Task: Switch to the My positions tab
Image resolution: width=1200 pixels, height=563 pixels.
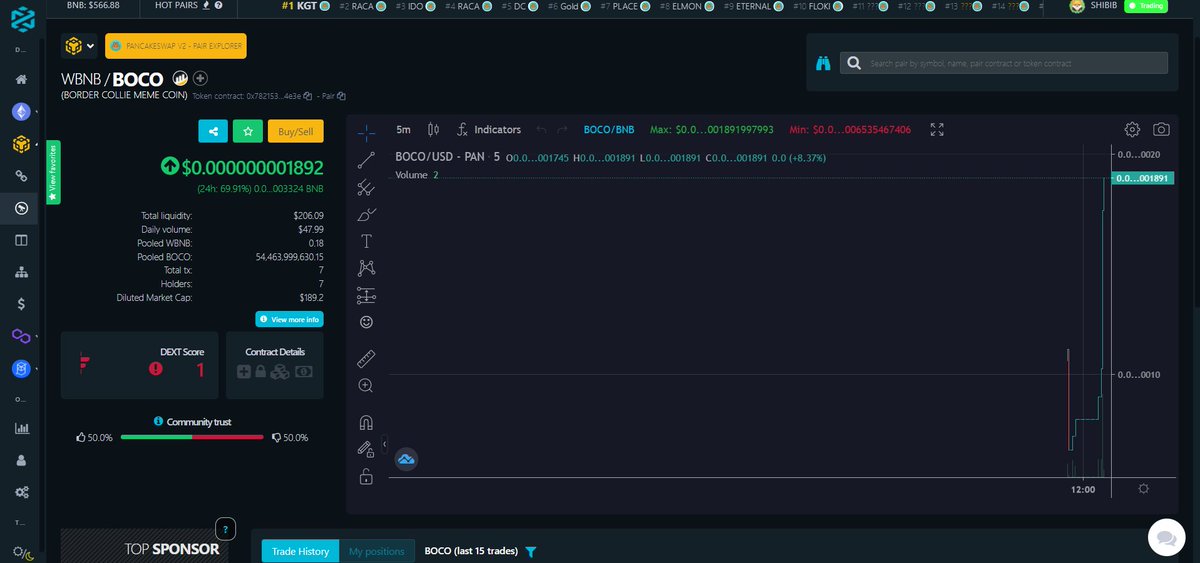Action: click(376, 551)
